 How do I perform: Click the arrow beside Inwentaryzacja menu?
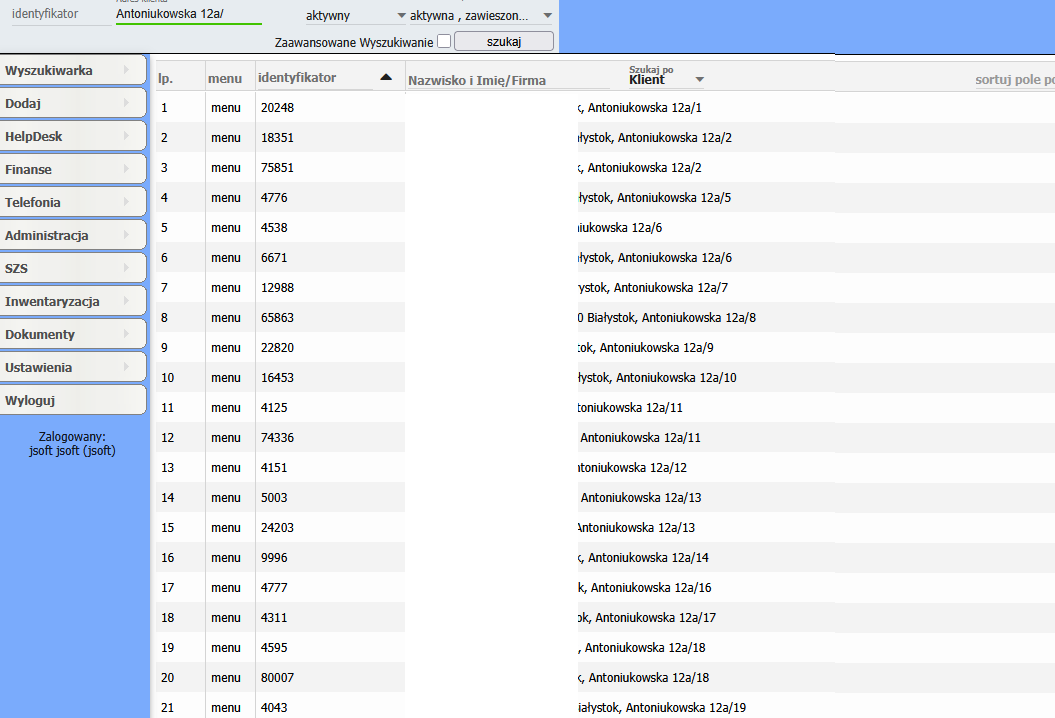pyautogui.click(x=127, y=301)
